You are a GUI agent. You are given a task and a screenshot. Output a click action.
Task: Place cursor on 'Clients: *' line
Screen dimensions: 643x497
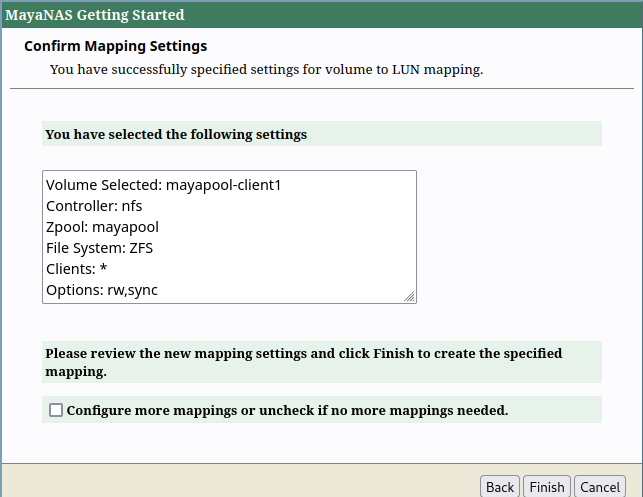click(79, 269)
